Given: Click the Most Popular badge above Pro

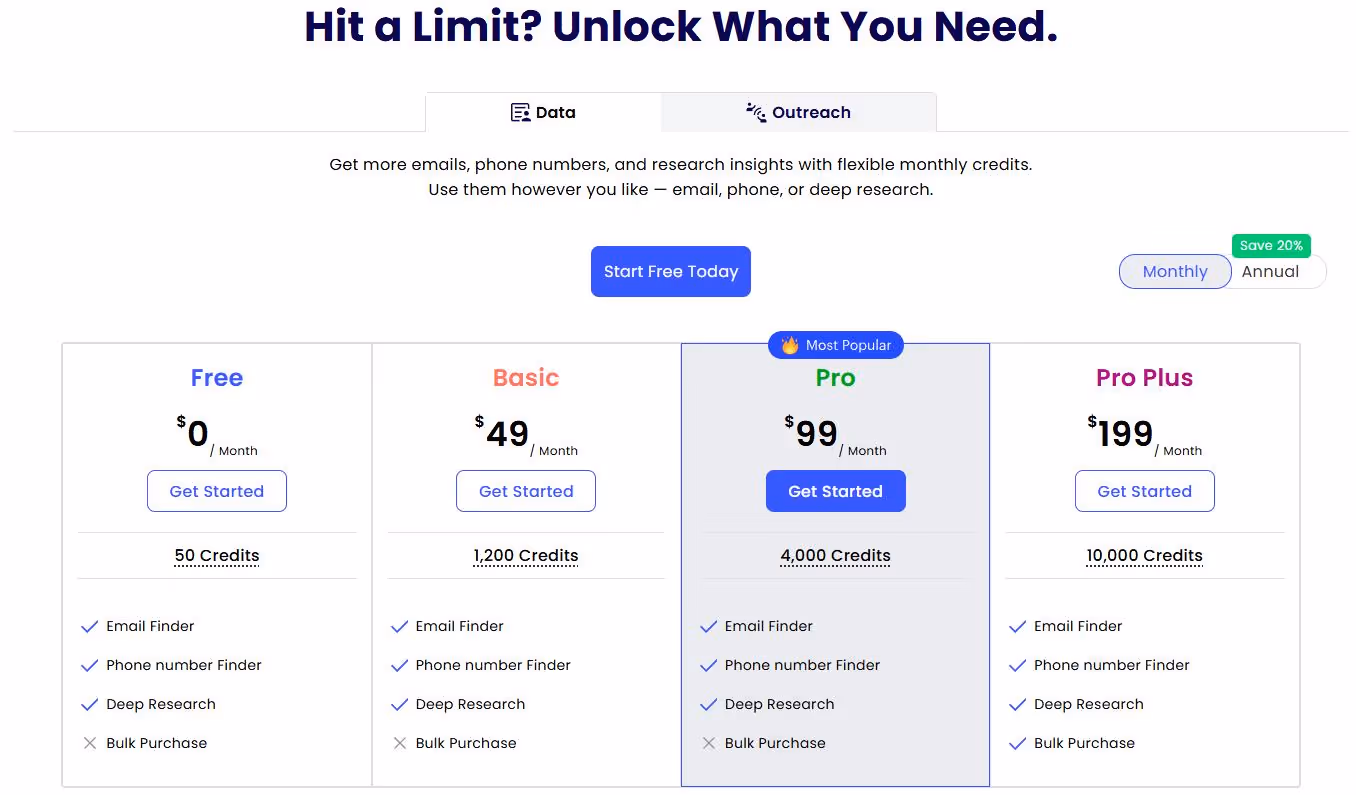Looking at the screenshot, I should pyautogui.click(x=835, y=345).
